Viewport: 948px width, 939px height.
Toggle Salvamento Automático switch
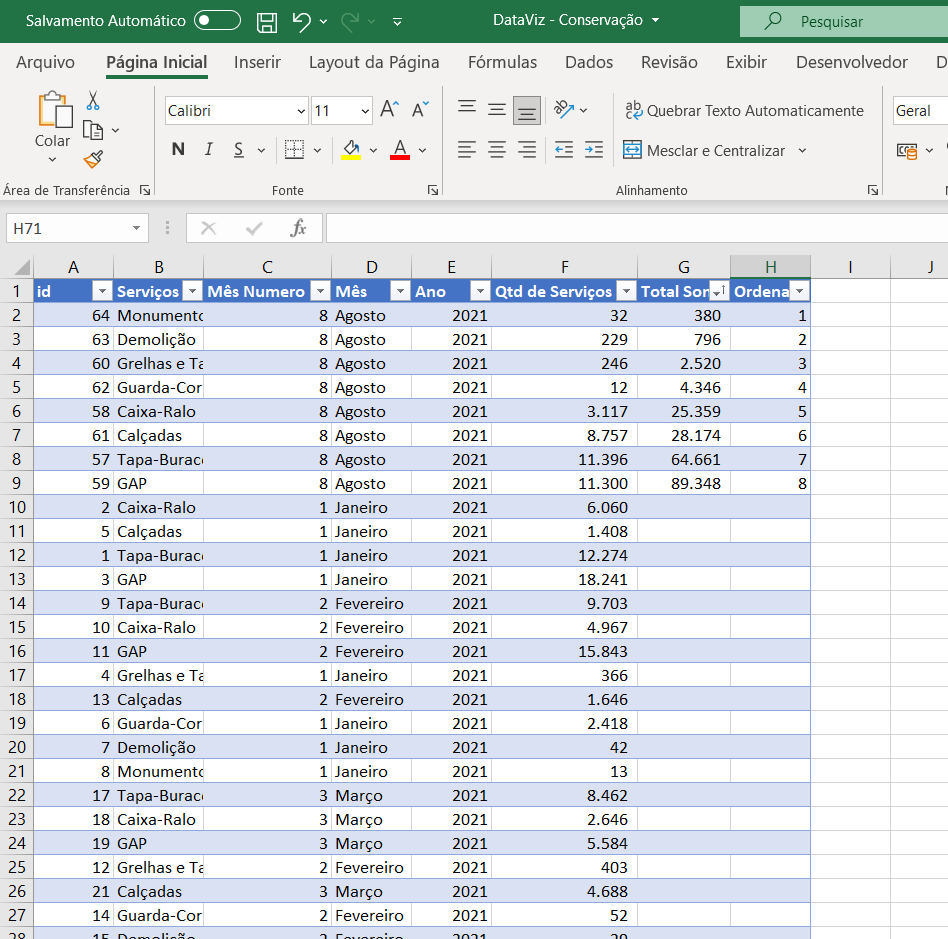[x=217, y=21]
